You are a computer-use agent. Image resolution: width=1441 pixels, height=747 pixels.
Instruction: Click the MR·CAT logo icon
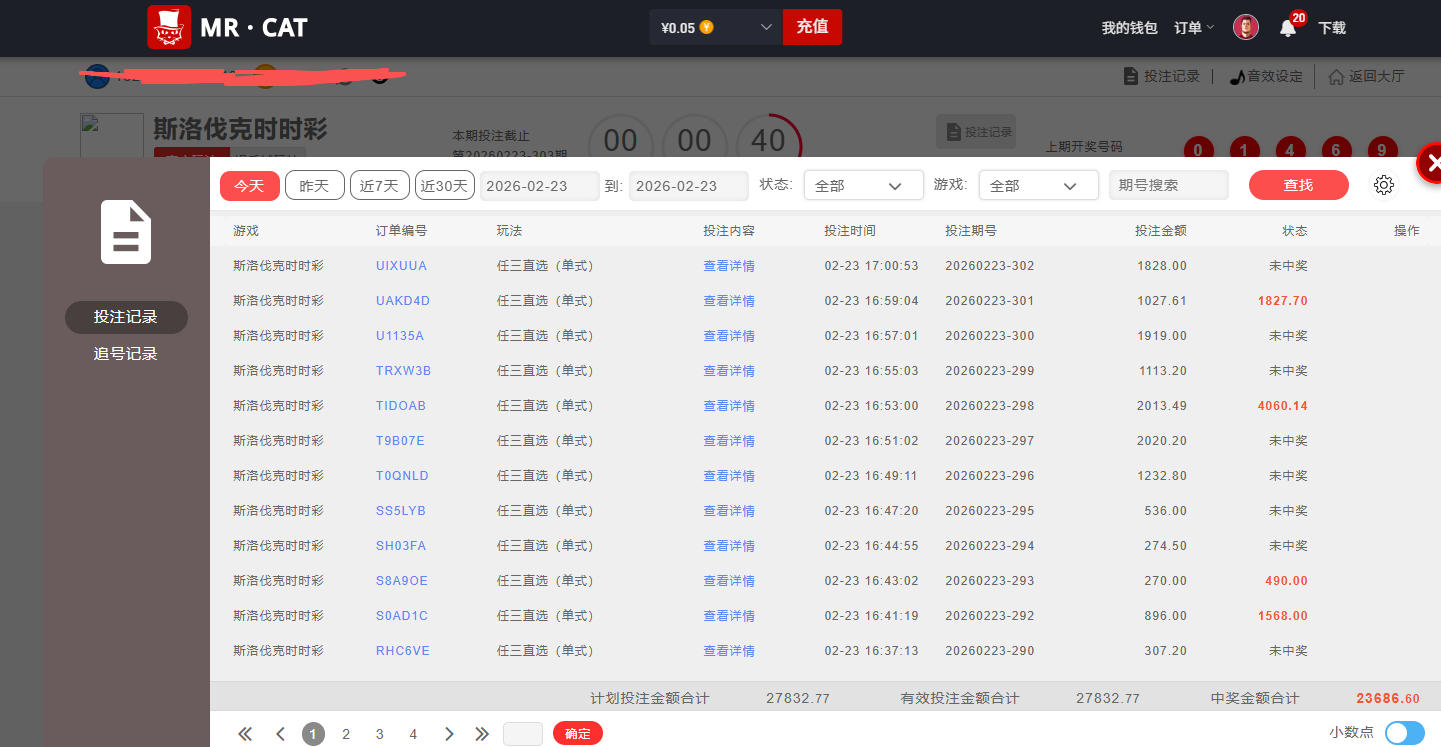point(169,27)
